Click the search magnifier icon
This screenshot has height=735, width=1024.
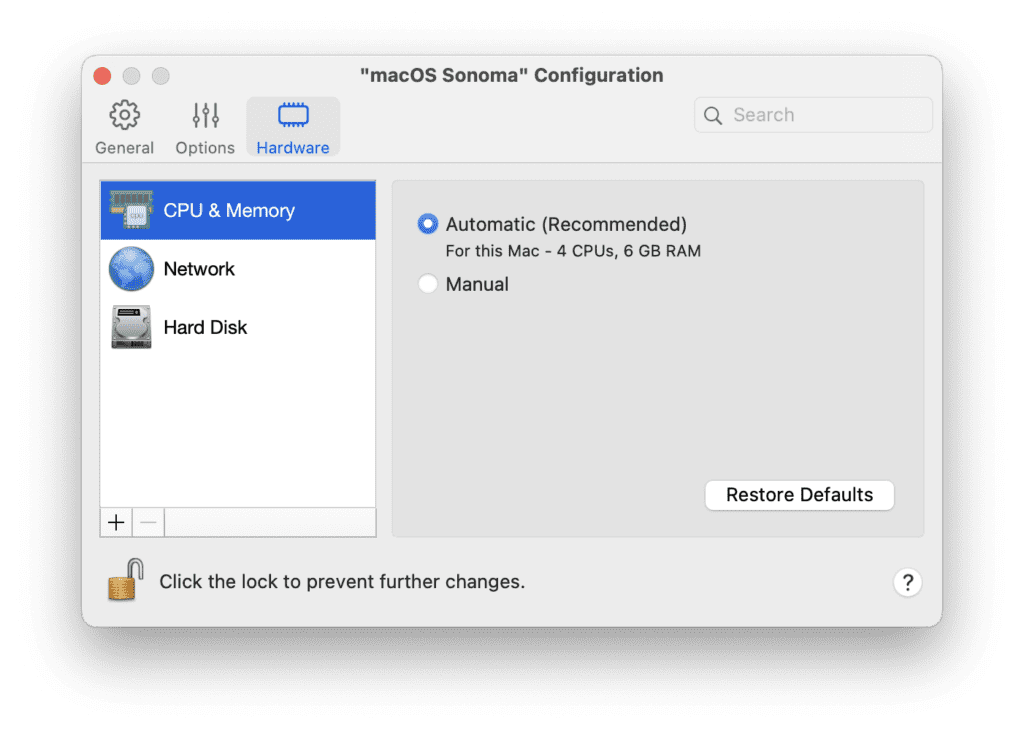(x=712, y=115)
